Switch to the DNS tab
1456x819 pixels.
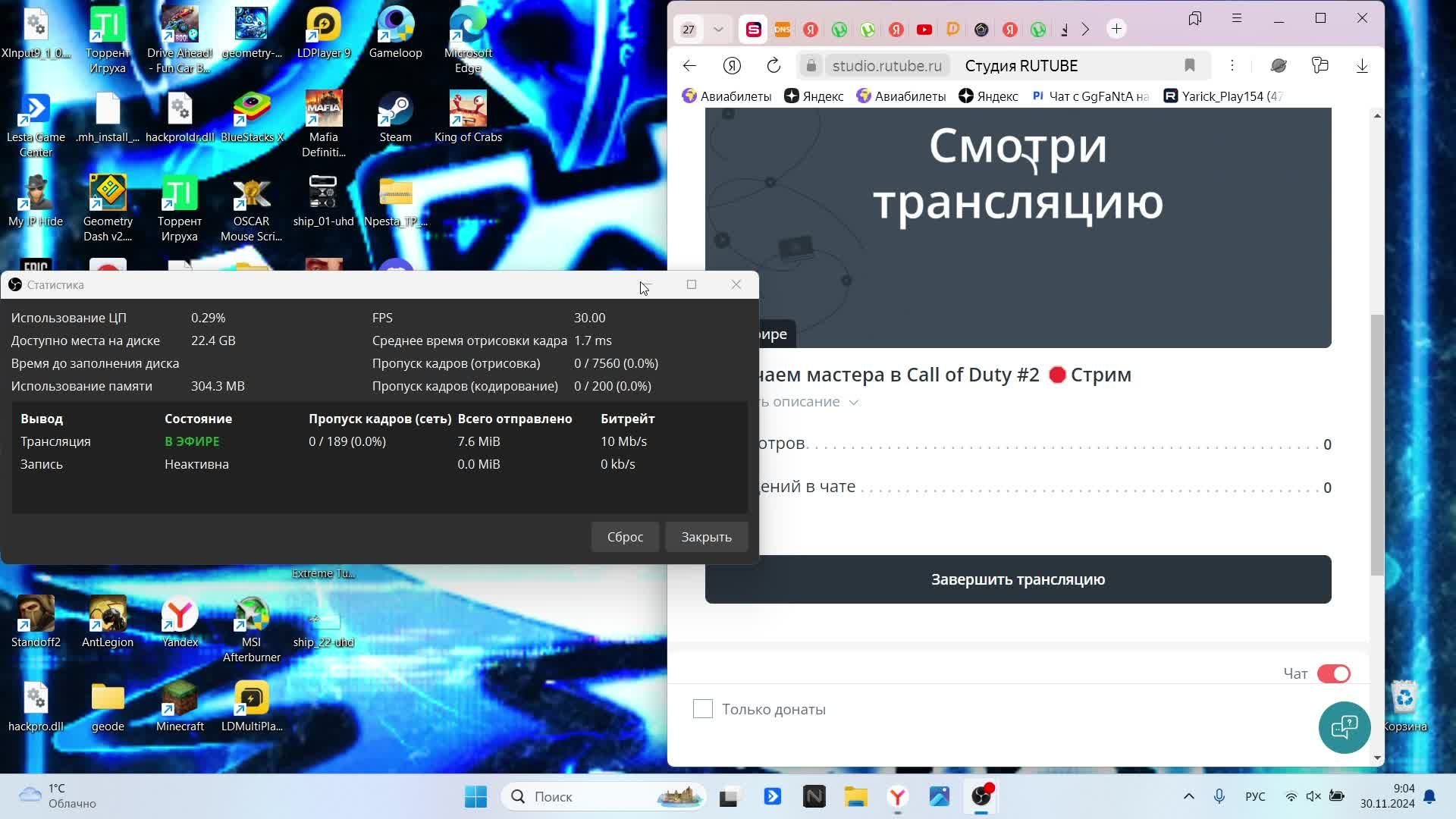tap(782, 30)
